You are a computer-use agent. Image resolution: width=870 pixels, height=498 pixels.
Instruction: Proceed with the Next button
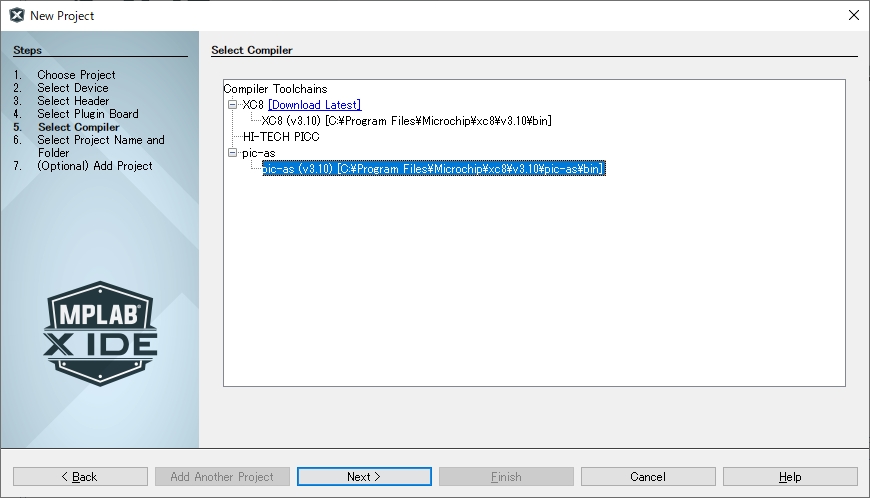coord(364,477)
